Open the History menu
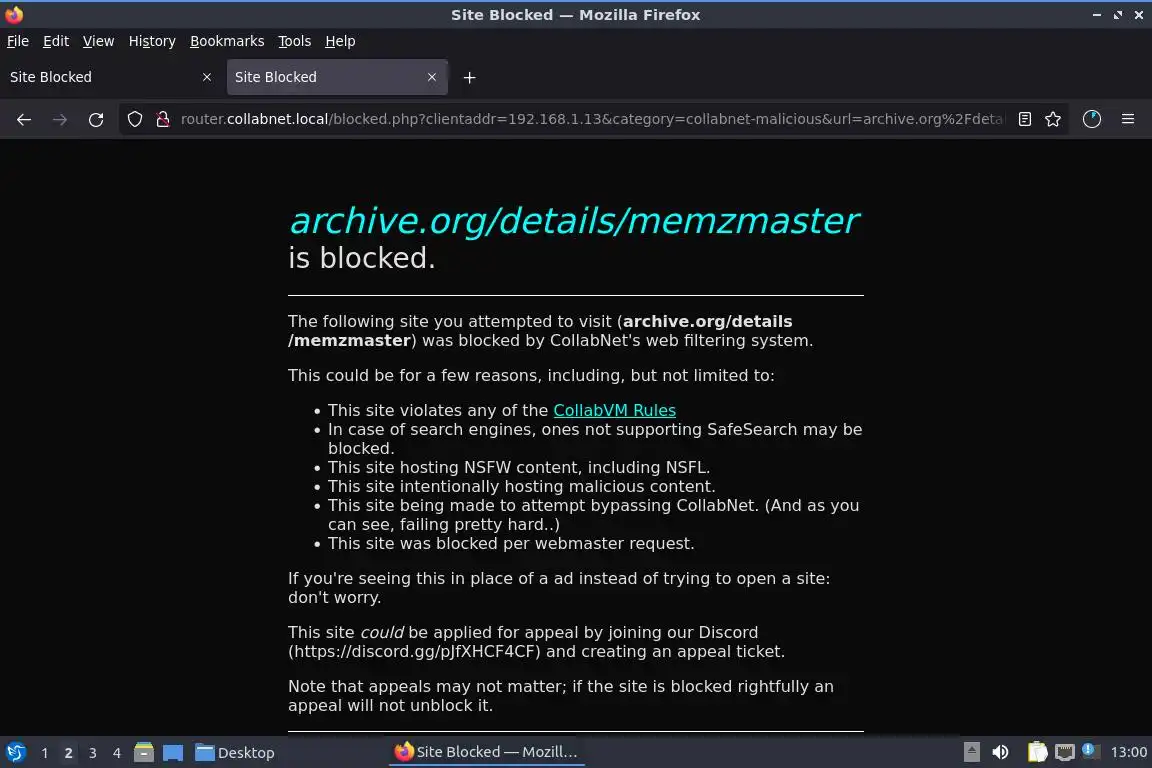This screenshot has height=768, width=1152. point(152,41)
